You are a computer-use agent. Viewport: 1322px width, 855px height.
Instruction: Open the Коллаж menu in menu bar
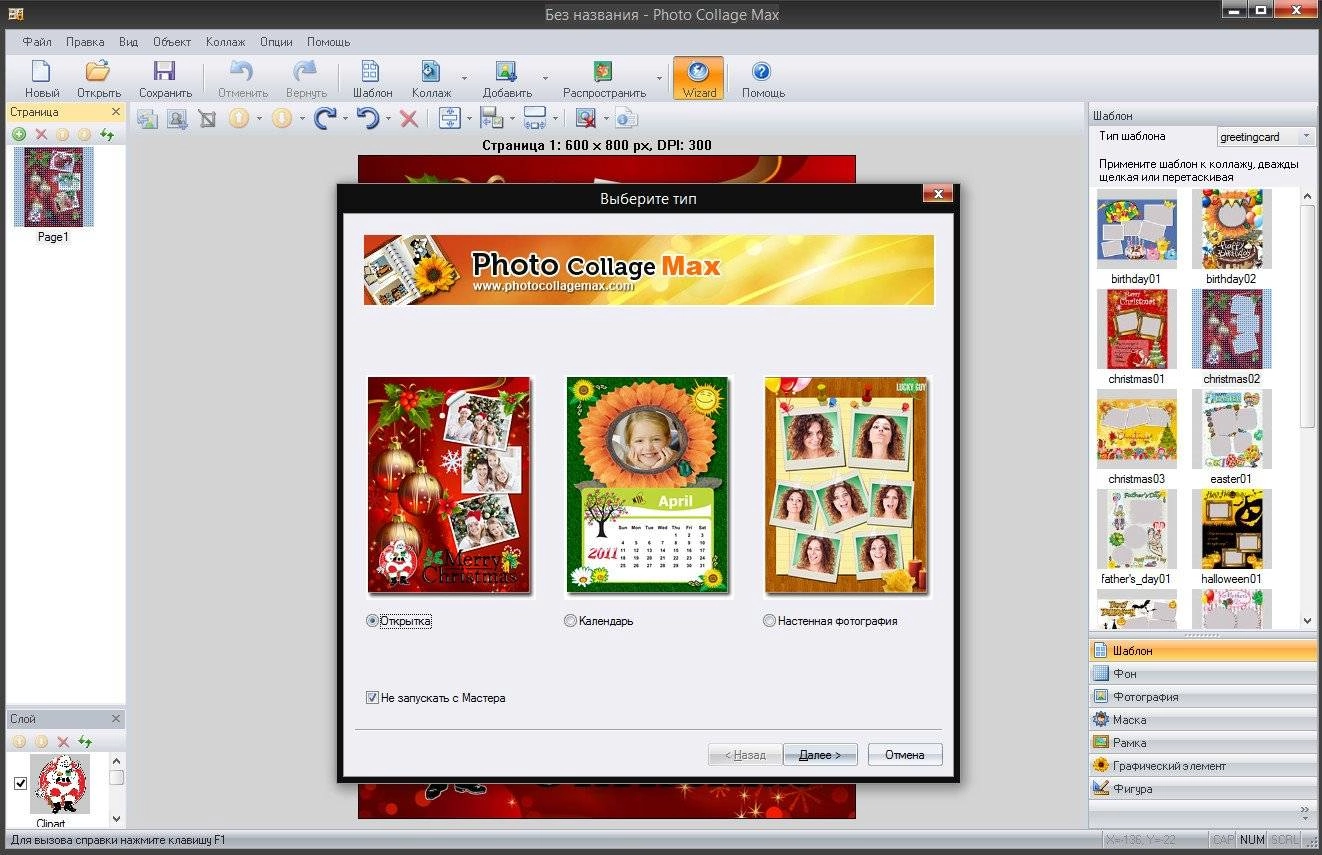(x=226, y=42)
